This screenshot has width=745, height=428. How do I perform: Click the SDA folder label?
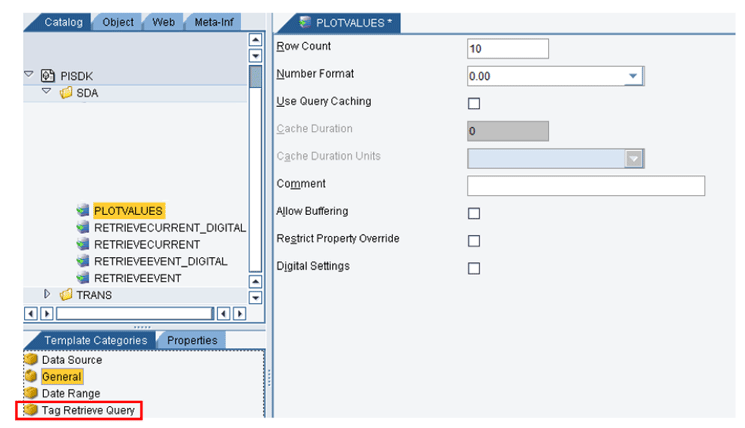click(x=87, y=93)
